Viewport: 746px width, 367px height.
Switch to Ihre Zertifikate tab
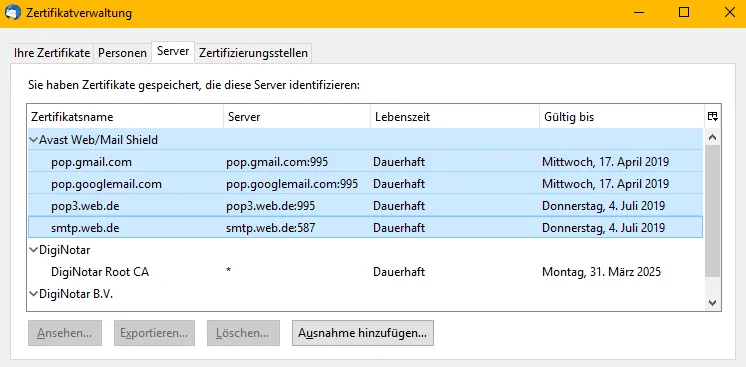(x=52, y=53)
